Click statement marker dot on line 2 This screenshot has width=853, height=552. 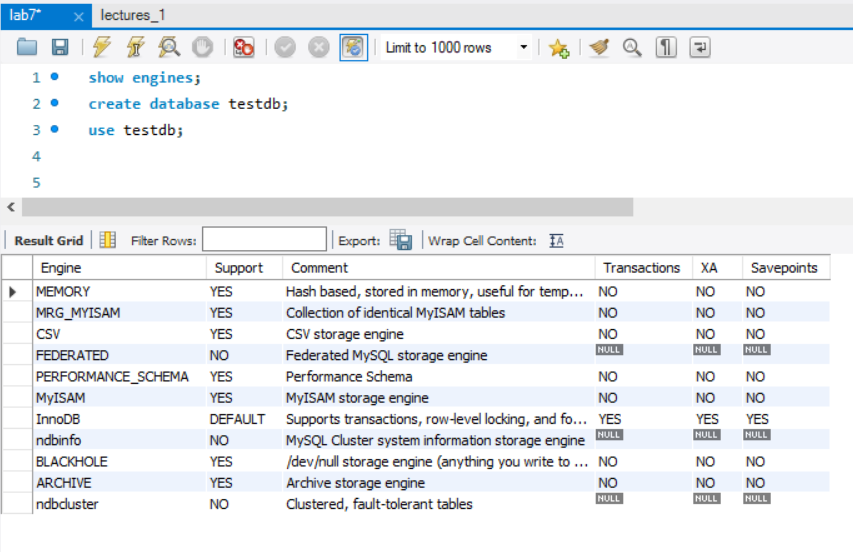tap(54, 103)
